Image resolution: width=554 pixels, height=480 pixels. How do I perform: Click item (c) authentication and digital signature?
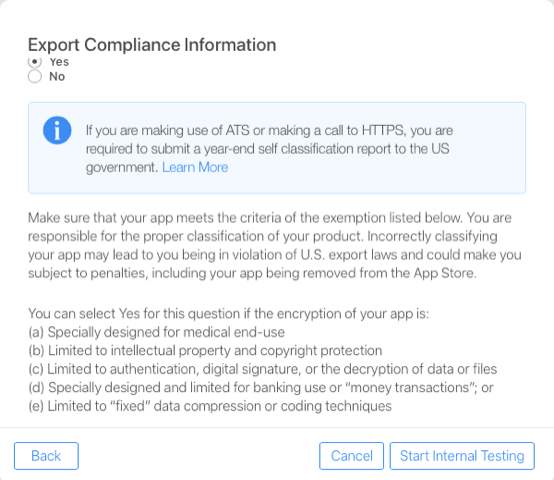pyautogui.click(x=263, y=369)
